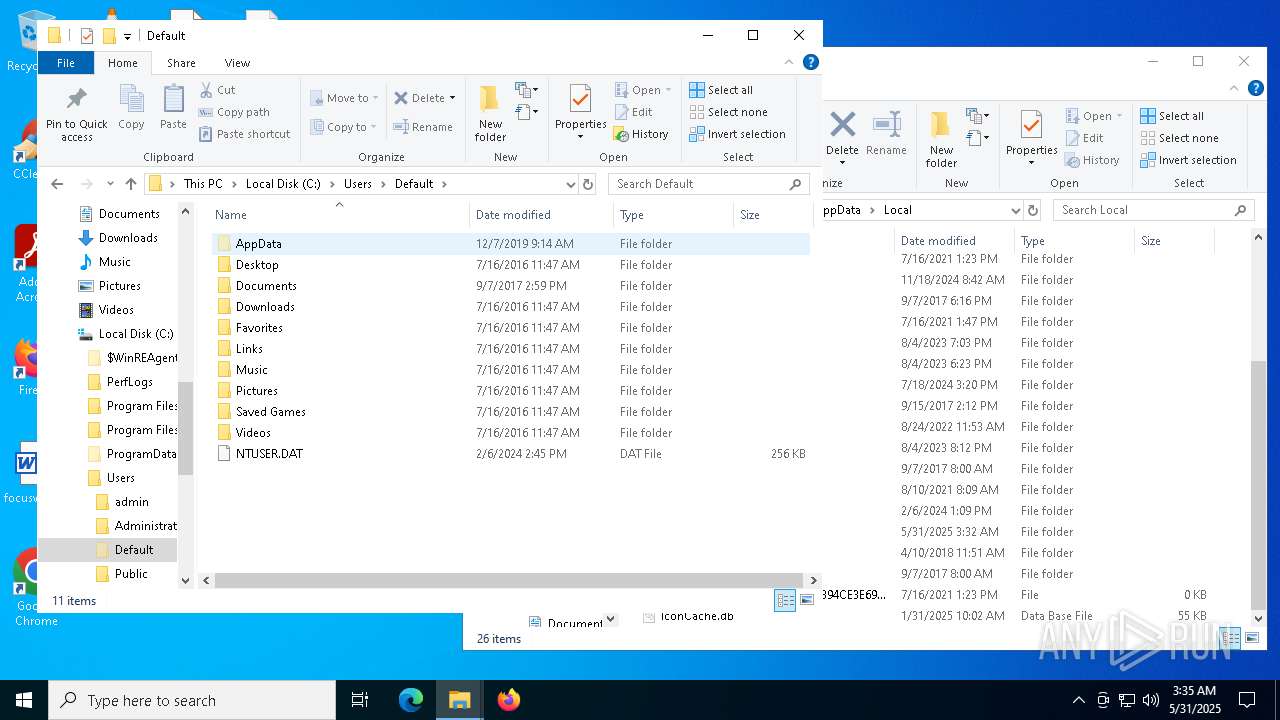Image resolution: width=1280 pixels, height=720 pixels.
Task: Open recent locations dropdown in Default window
Action: click(110, 184)
